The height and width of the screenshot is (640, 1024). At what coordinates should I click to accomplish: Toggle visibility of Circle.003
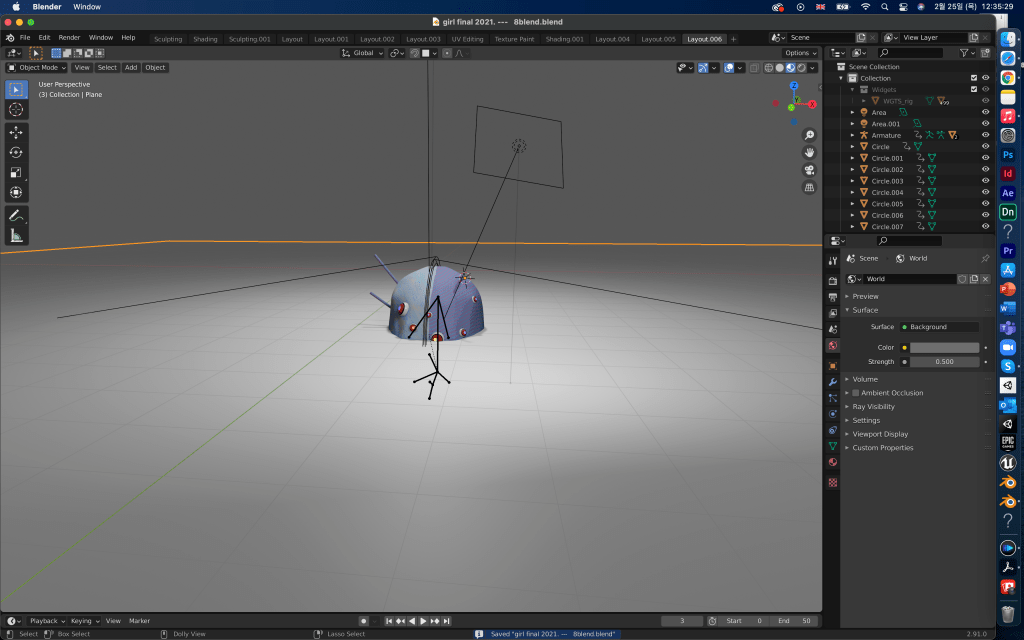point(985,181)
